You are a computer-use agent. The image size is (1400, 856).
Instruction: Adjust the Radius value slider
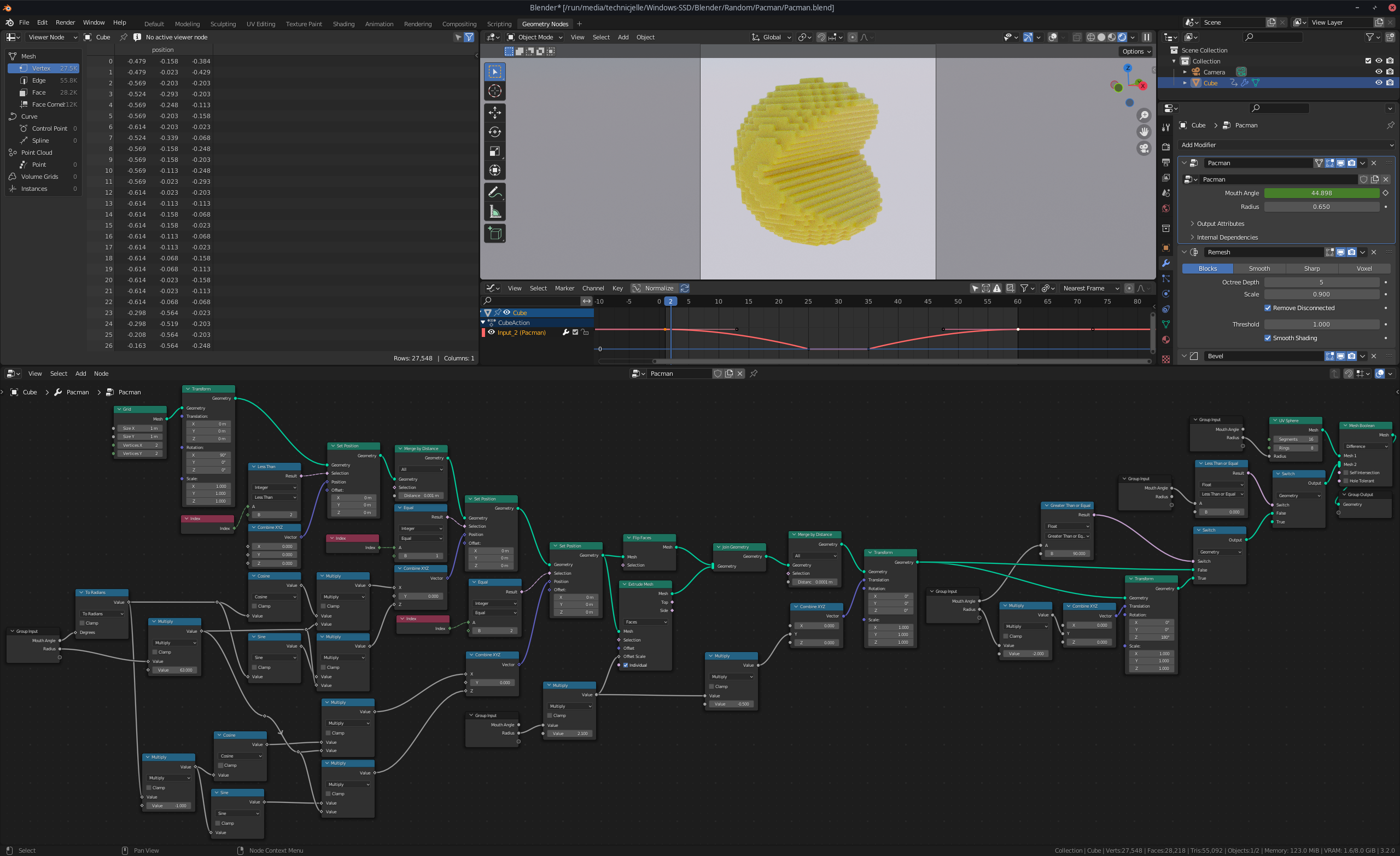pyautogui.click(x=1321, y=207)
